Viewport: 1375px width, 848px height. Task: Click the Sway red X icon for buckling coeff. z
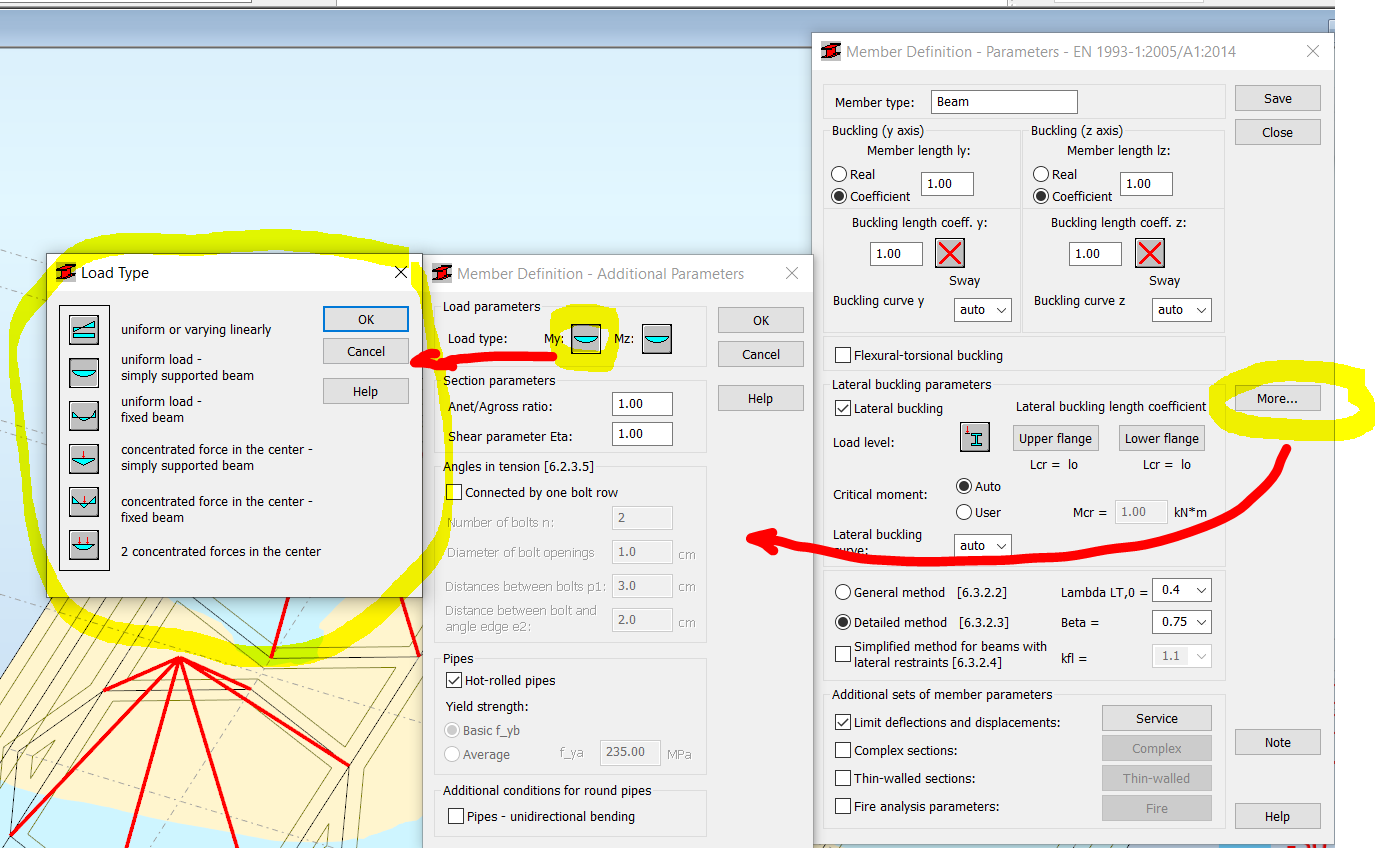(x=1148, y=253)
